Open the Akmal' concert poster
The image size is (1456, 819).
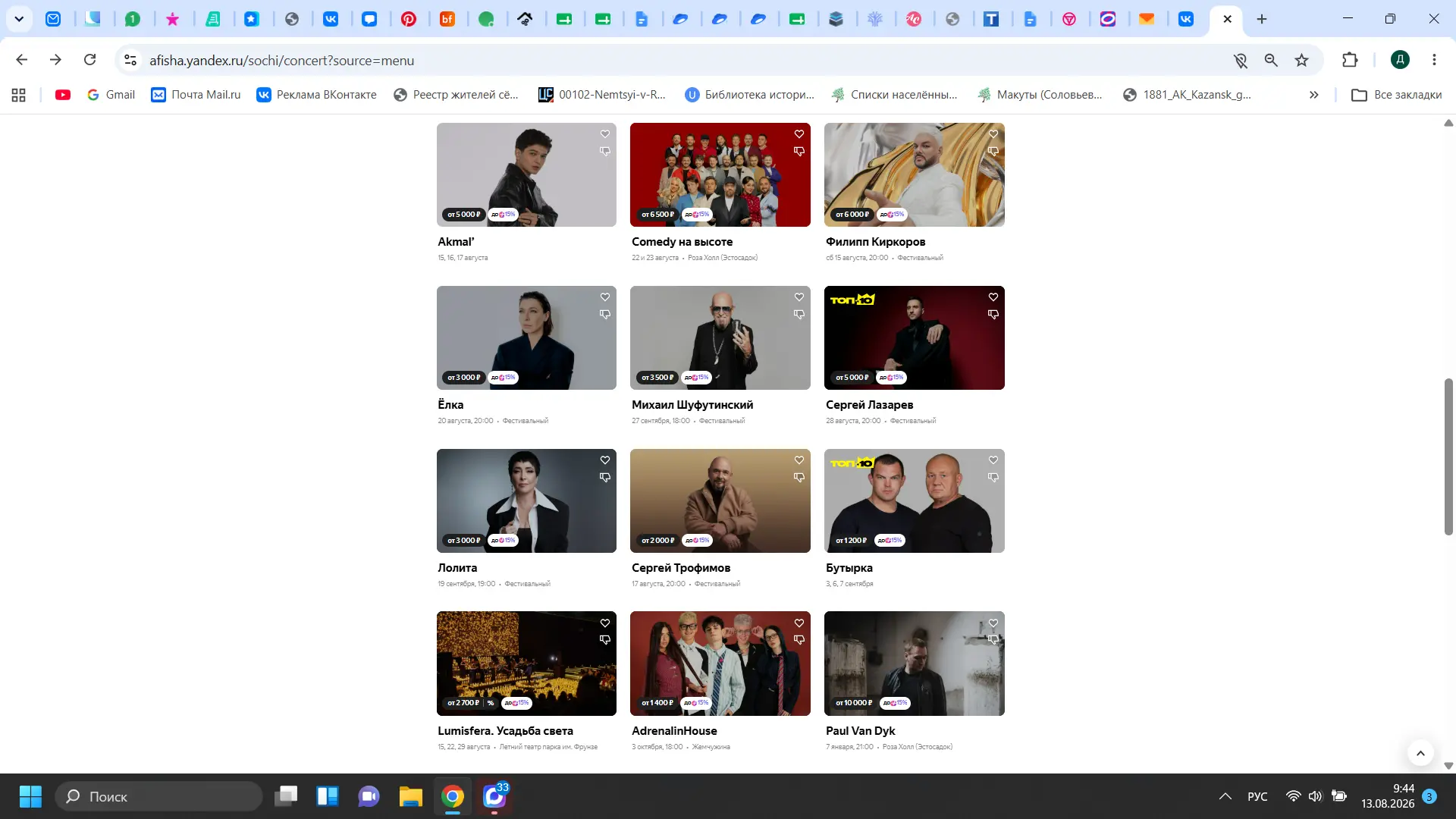(526, 174)
